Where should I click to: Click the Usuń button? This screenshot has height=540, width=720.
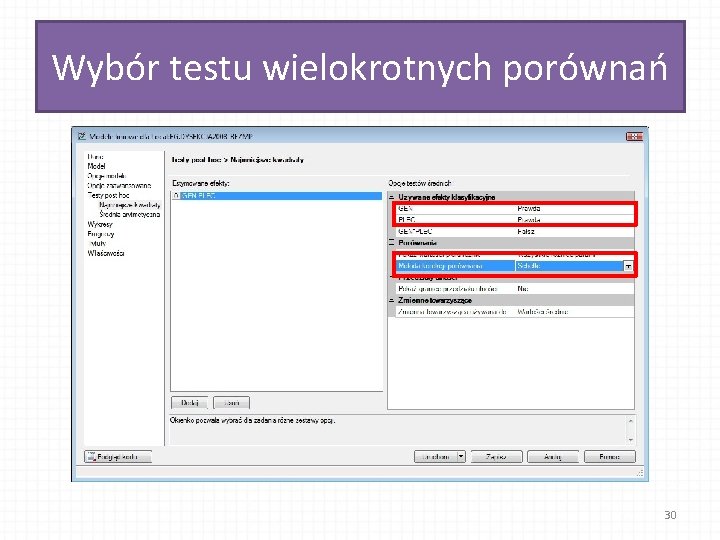coord(231,403)
